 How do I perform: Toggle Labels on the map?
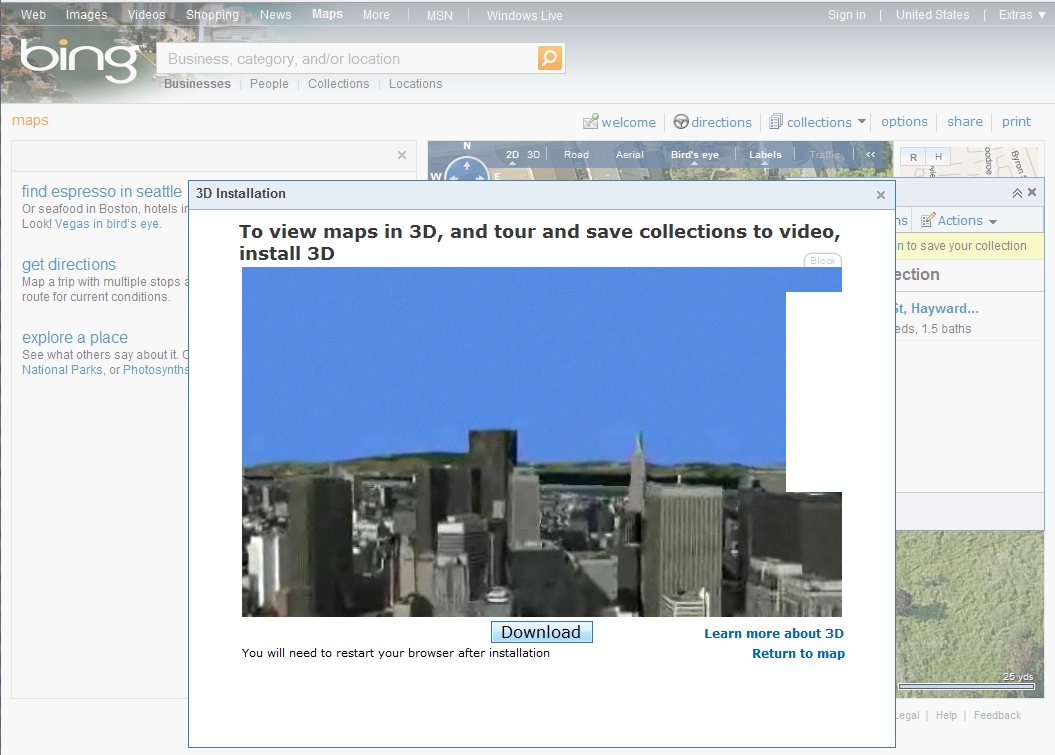765,155
